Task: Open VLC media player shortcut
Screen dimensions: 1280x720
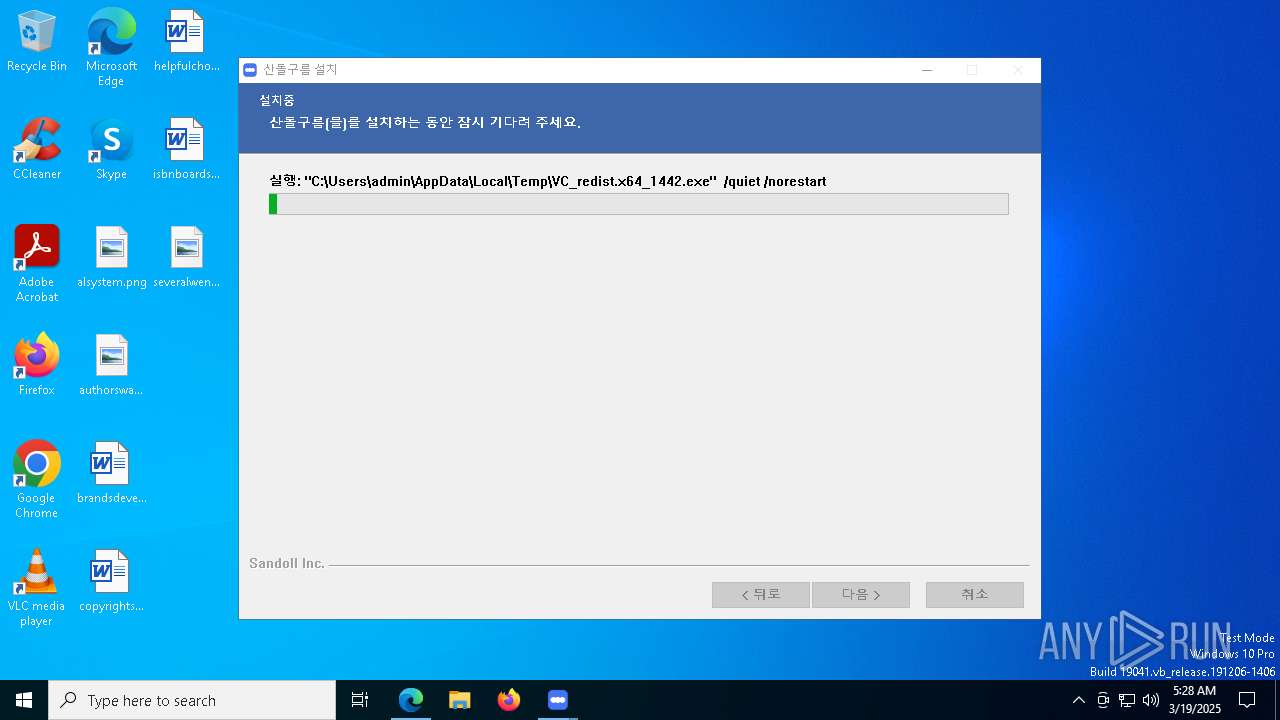Action: (x=37, y=587)
